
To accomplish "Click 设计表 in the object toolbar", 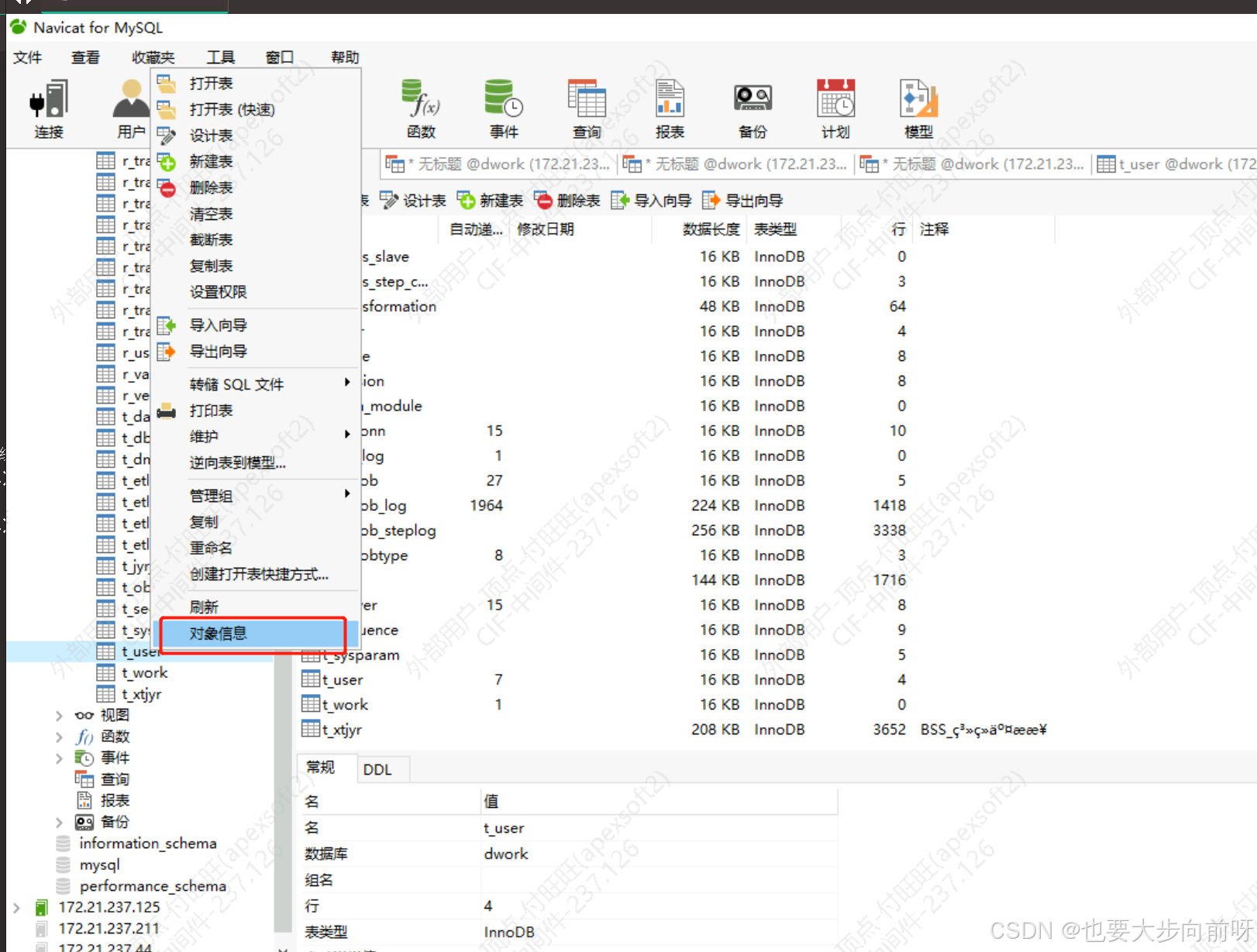I will [413, 201].
